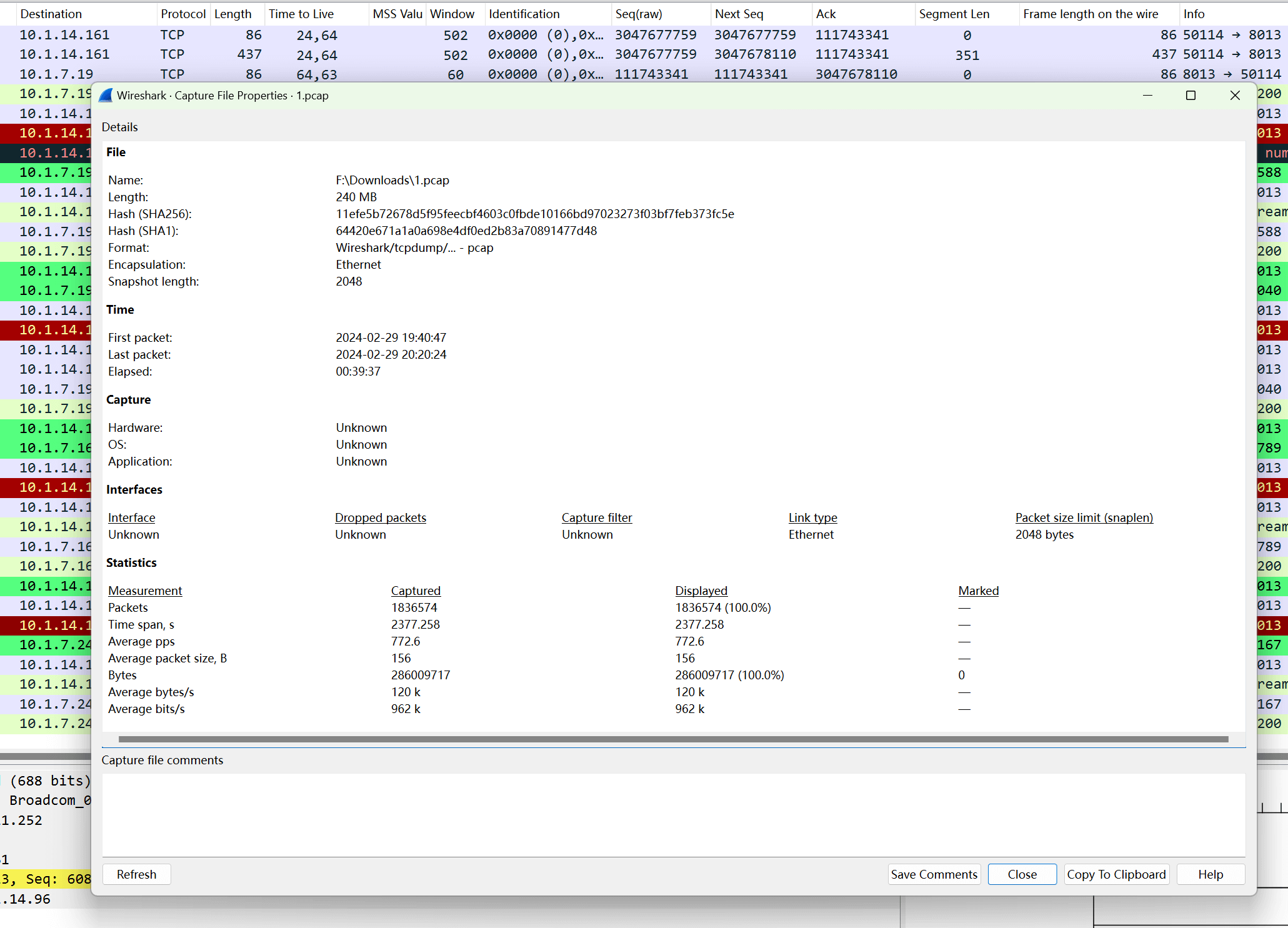The image size is (1288, 928).
Task: Sort by the Protocol column header
Action: click(182, 14)
